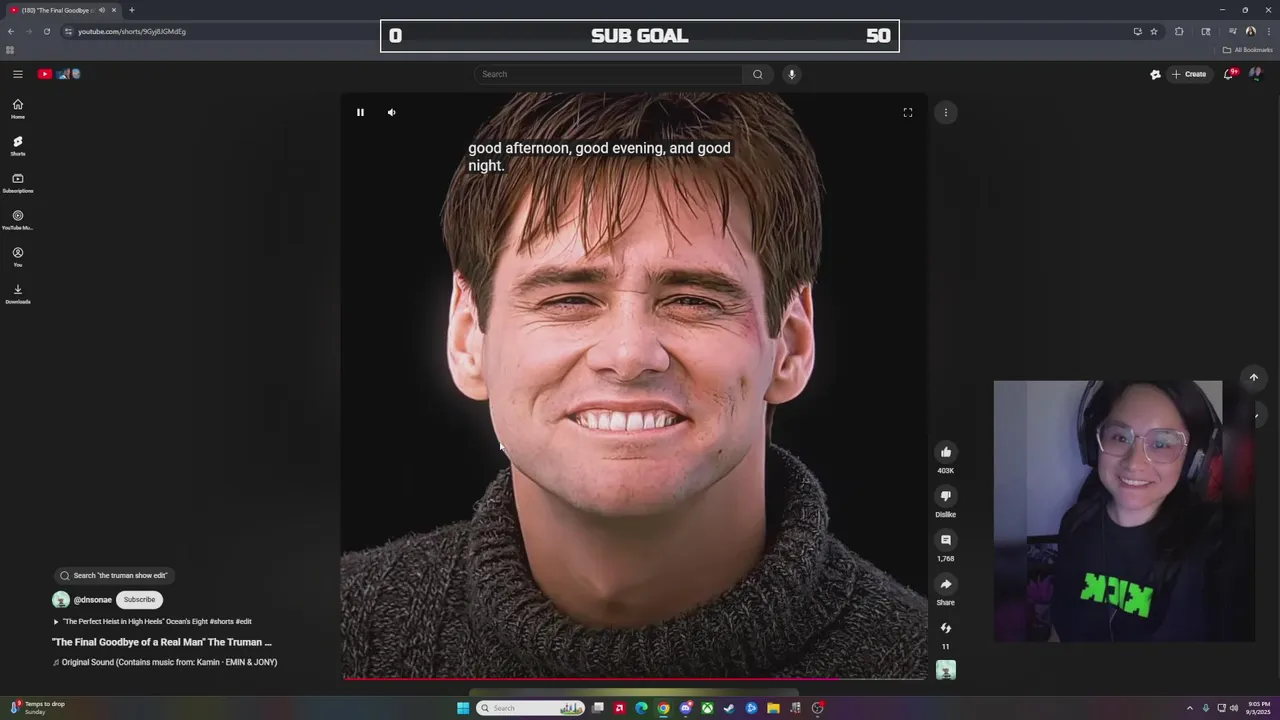1280x720 pixels.
Task: Mute the tab via its audio indicator
Action: pyautogui.click(x=101, y=10)
